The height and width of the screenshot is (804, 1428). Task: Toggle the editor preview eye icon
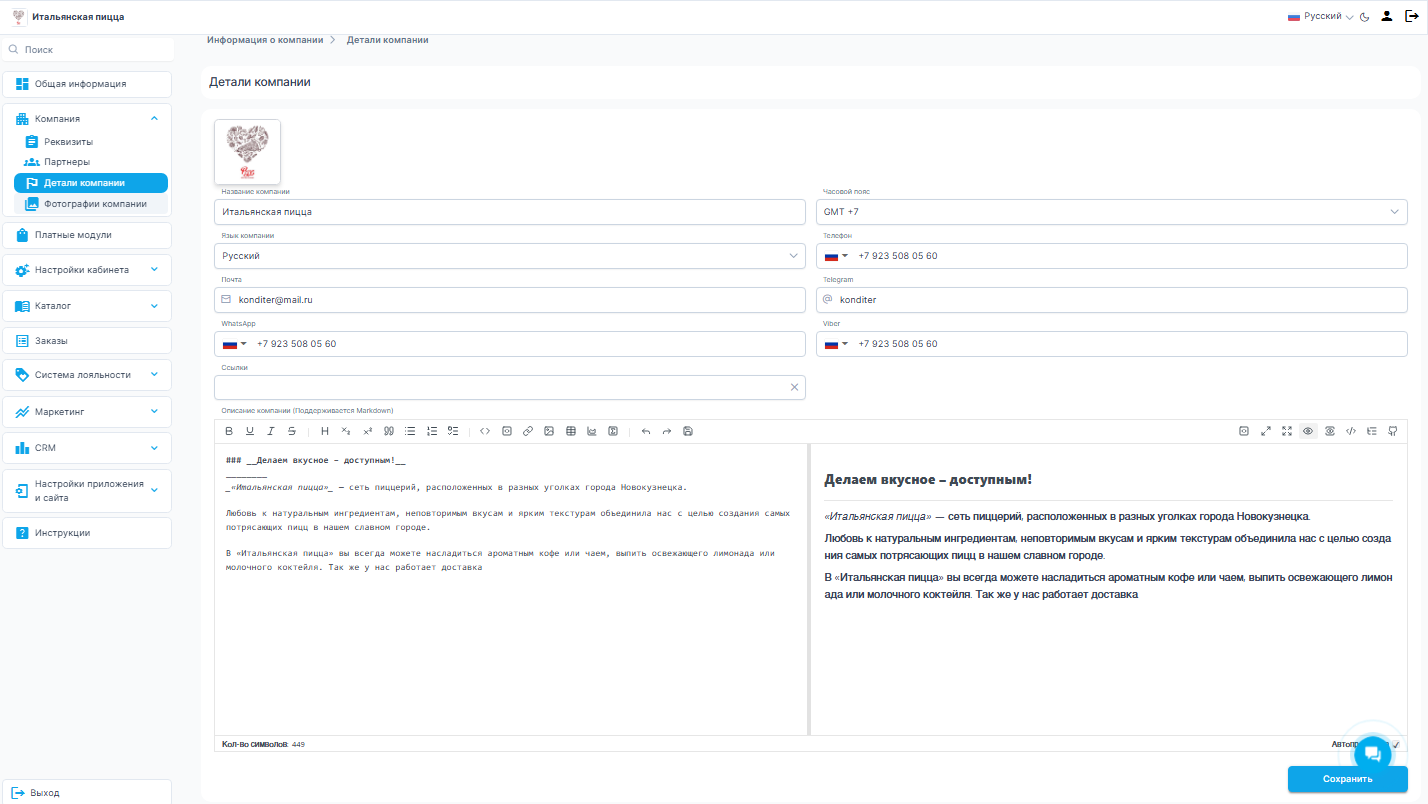[x=1308, y=431]
